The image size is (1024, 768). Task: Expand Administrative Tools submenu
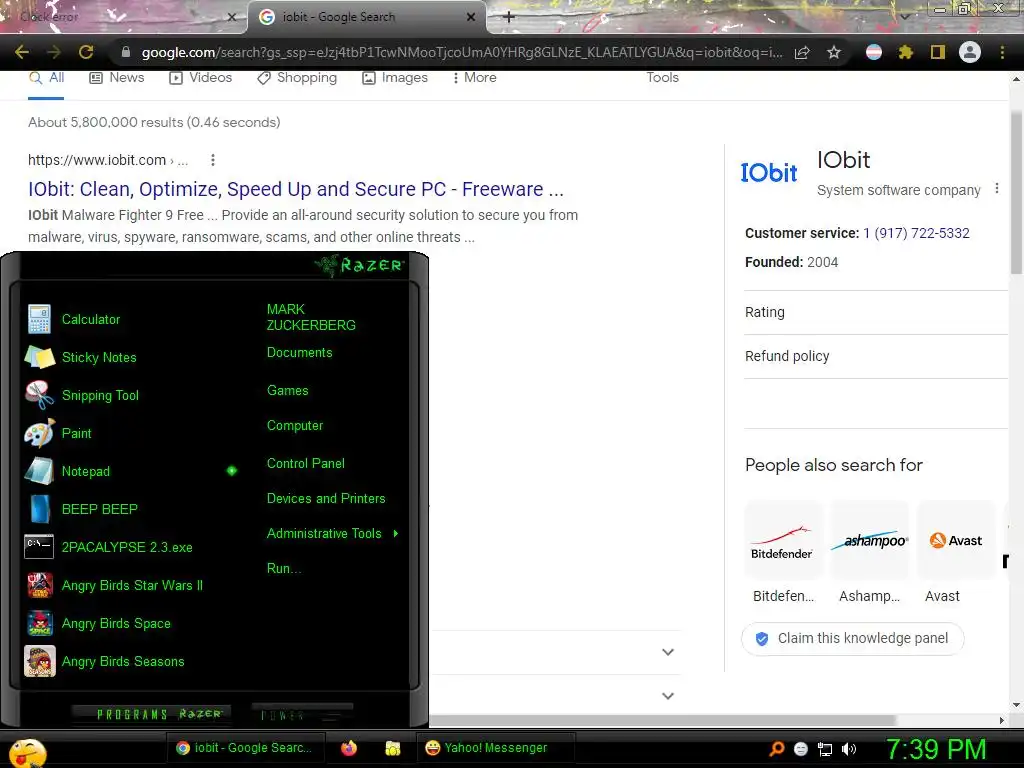(332, 534)
